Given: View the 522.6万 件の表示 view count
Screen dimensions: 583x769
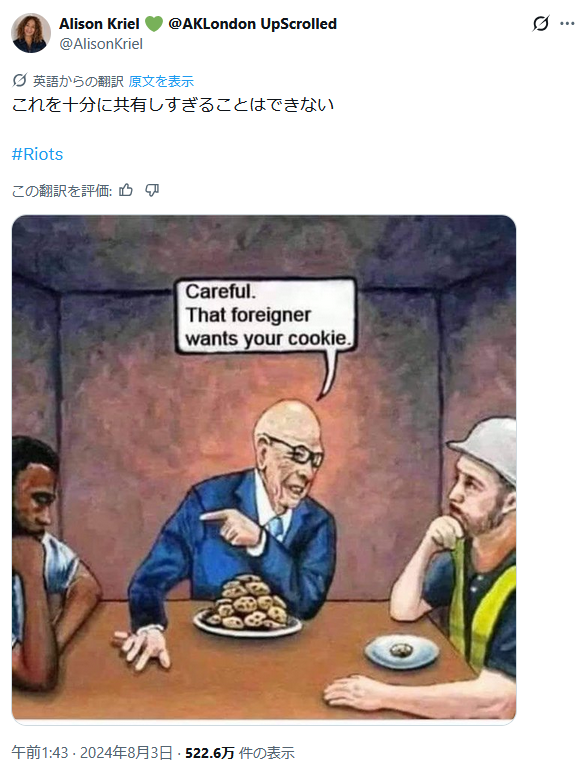Looking at the screenshot, I should (240, 752).
